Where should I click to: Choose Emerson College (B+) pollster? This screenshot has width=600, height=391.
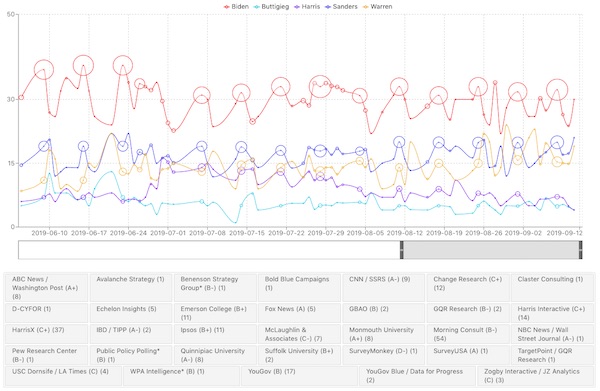(215, 313)
